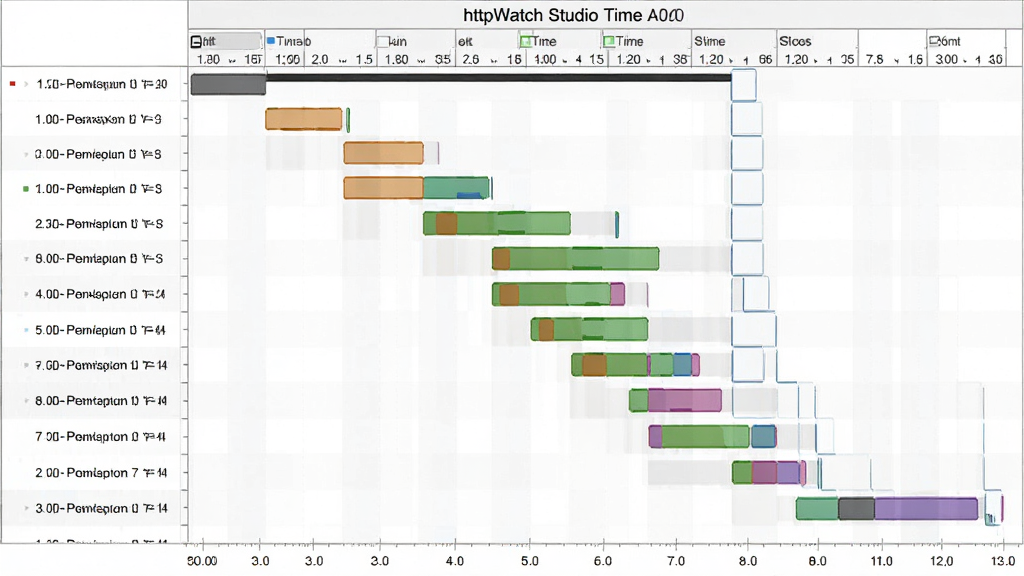
Task: Click the green icon beside Time above '1.00'
Action: tap(524, 42)
